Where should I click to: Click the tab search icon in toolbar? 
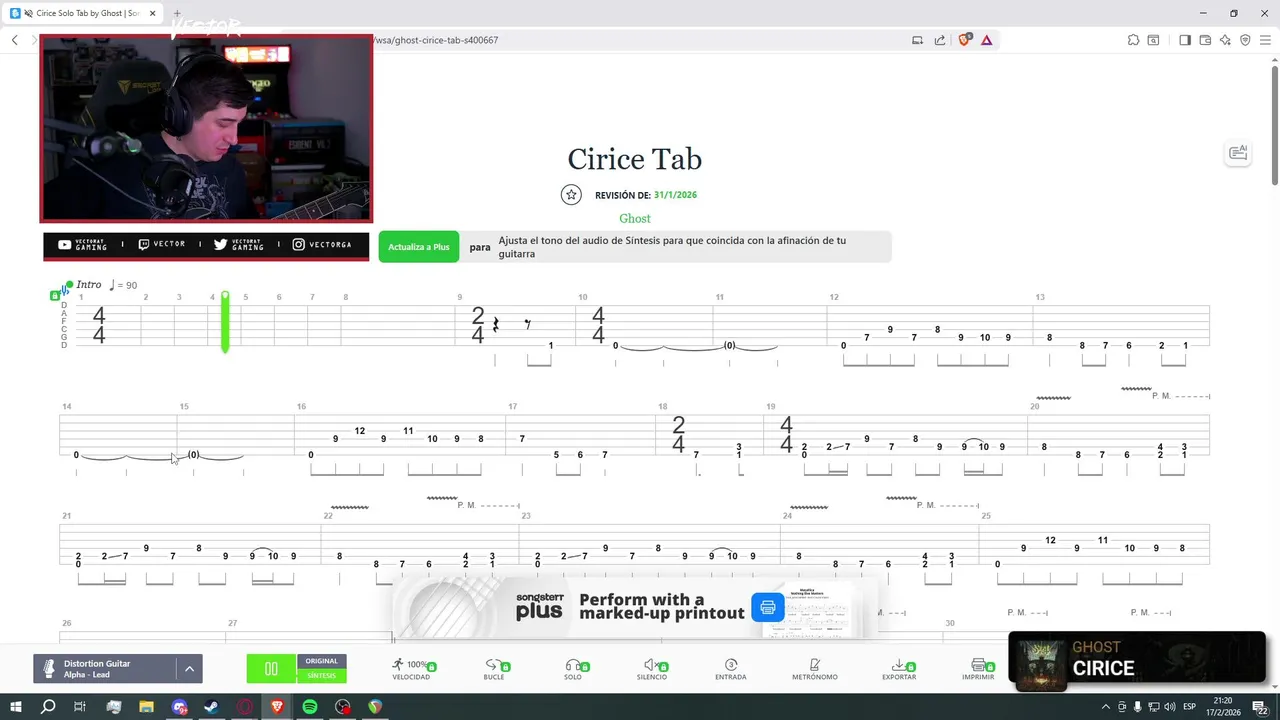click(x=1153, y=40)
